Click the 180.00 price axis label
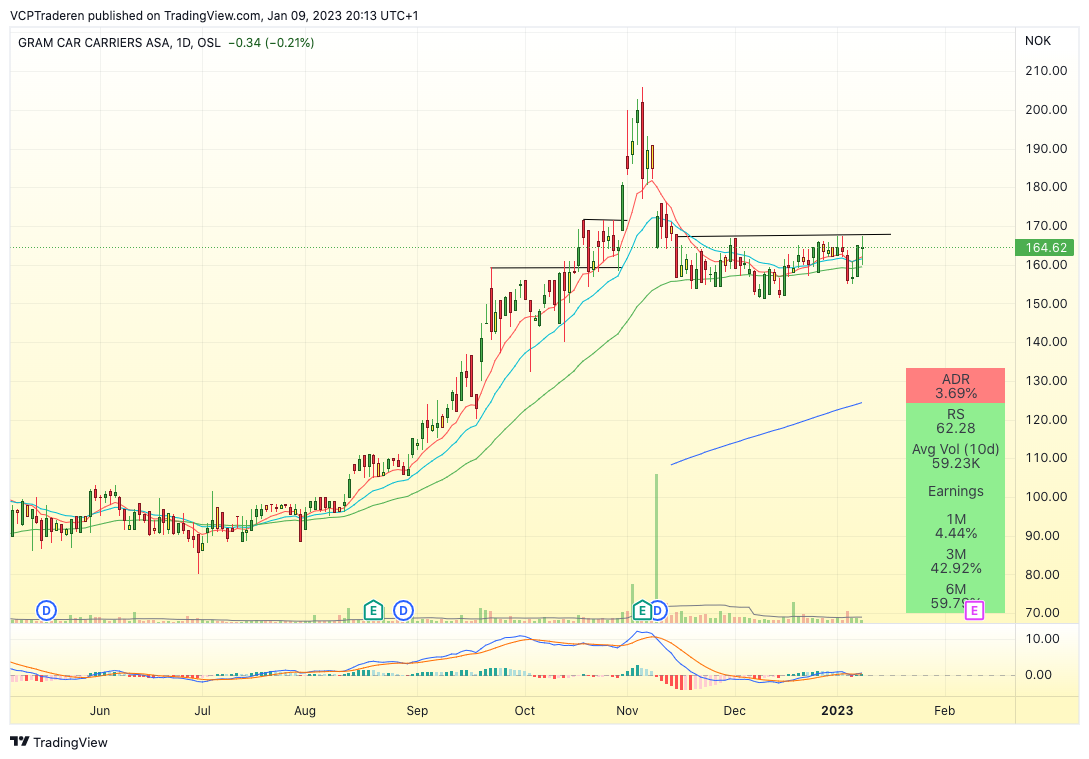1089x759 pixels. pyautogui.click(x=1046, y=187)
